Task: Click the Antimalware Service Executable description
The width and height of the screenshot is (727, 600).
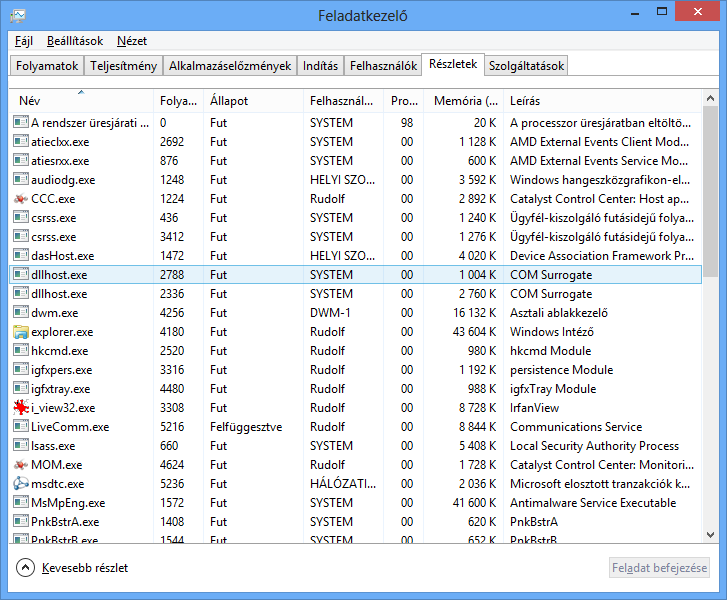Action: click(593, 503)
